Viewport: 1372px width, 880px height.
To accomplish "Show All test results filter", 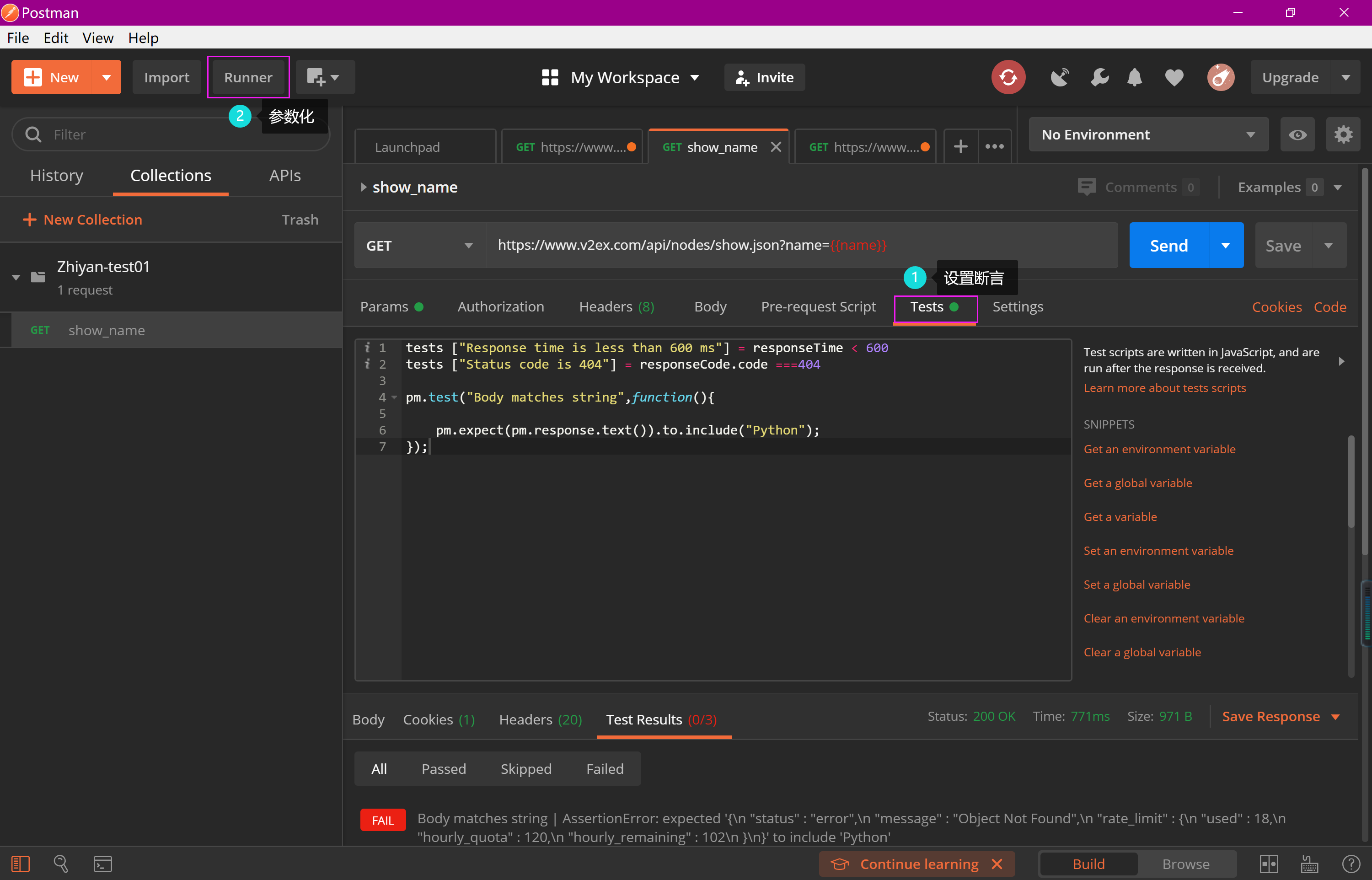I will point(379,768).
